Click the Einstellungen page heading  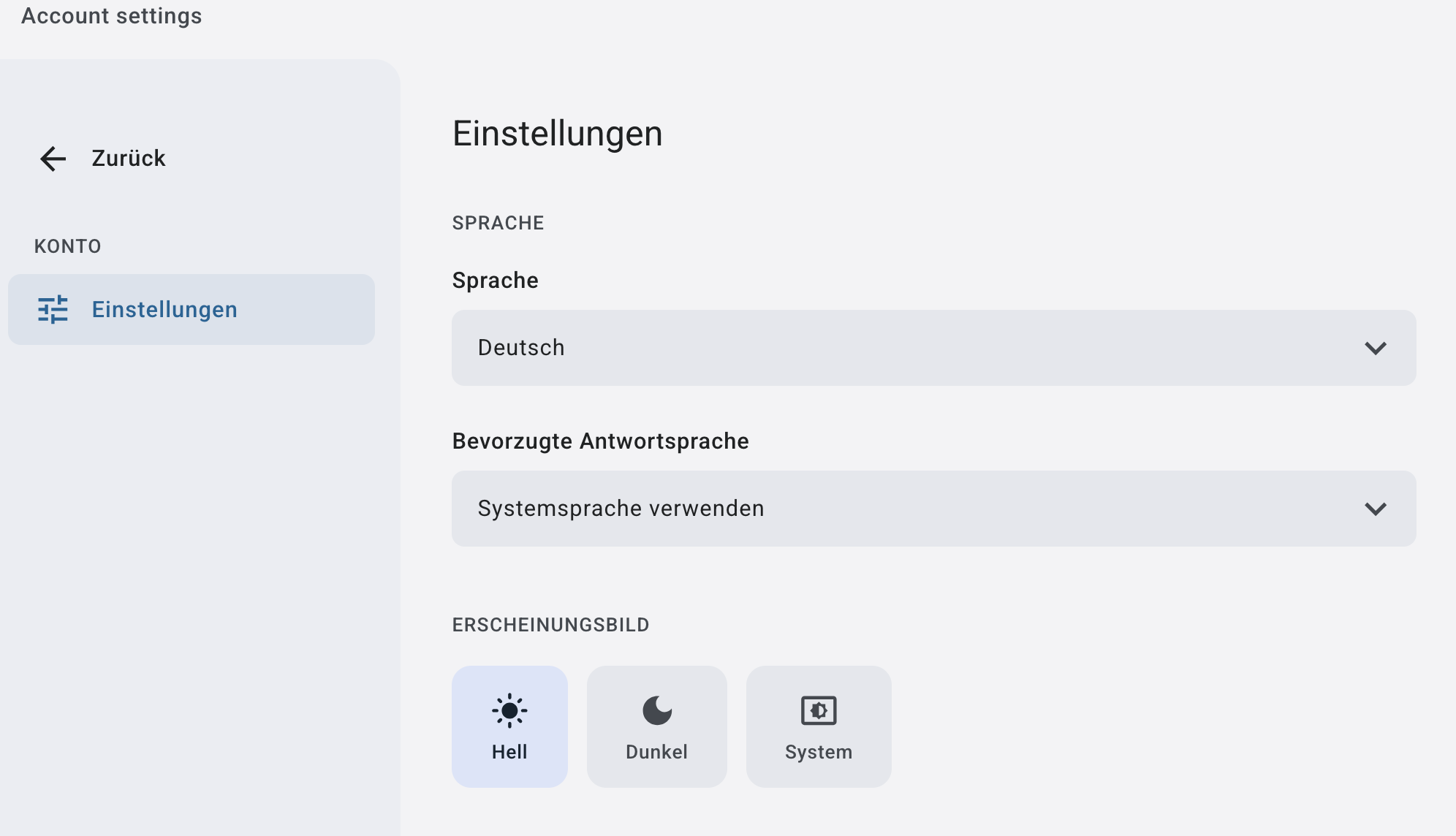click(558, 134)
